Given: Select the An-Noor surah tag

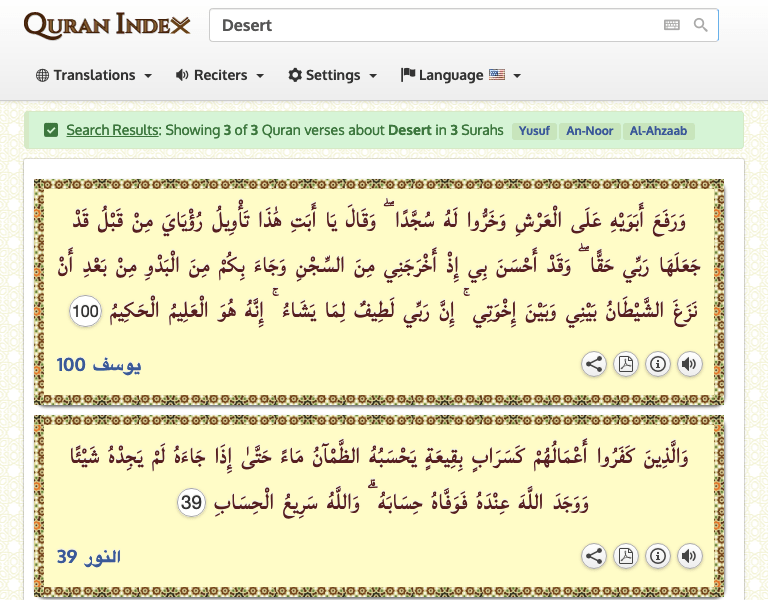Looking at the screenshot, I should coord(589,131).
